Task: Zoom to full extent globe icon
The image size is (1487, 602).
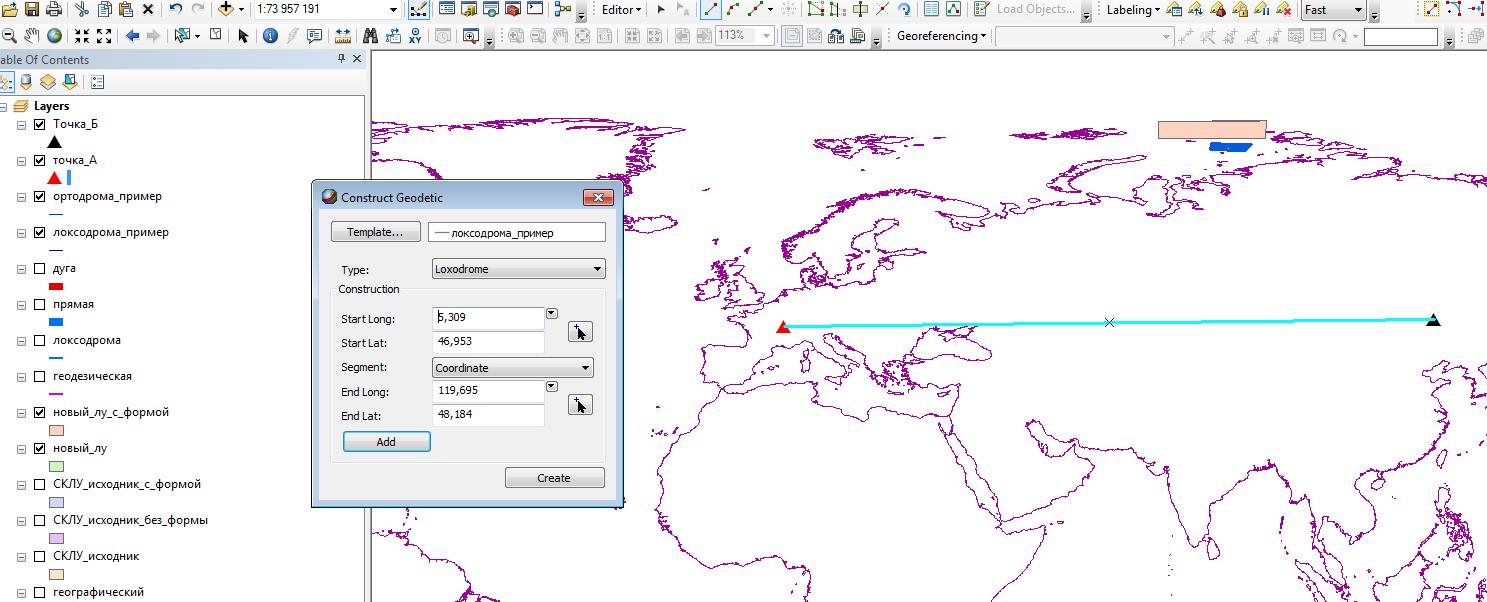Action: pos(54,36)
